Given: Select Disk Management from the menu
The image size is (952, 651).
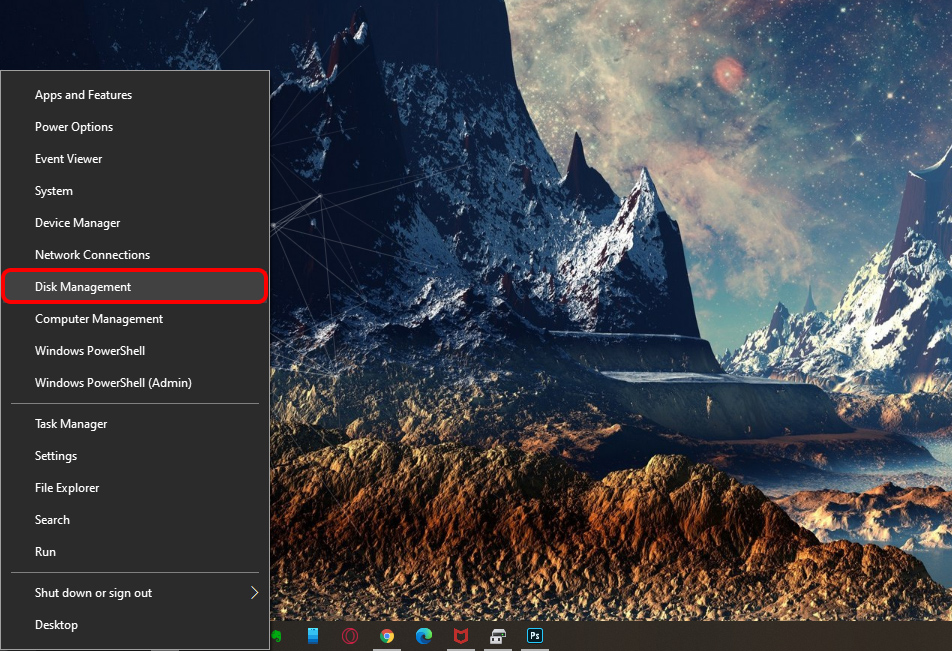Looking at the screenshot, I should 83,287.
